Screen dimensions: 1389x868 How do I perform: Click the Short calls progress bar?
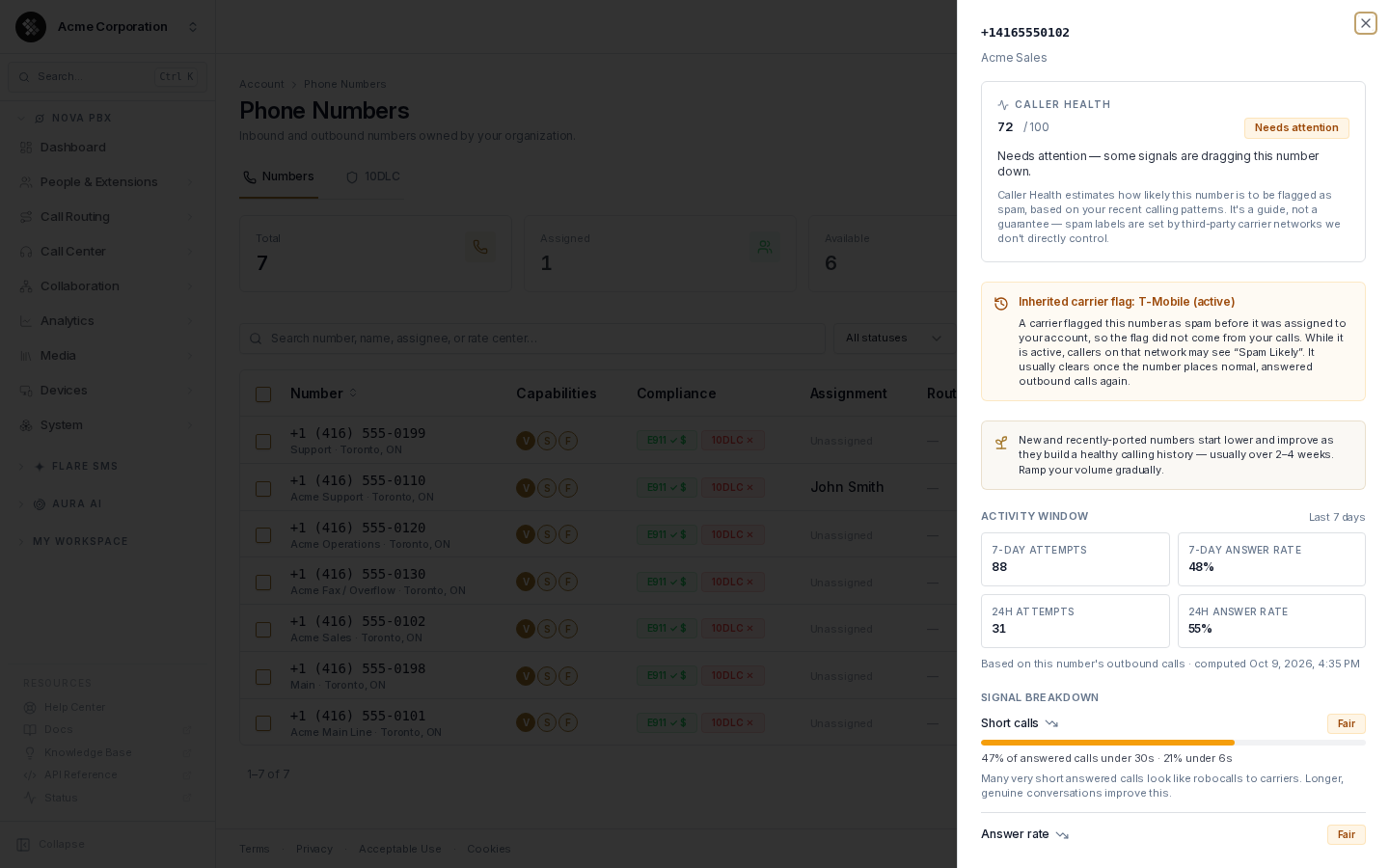1173,743
